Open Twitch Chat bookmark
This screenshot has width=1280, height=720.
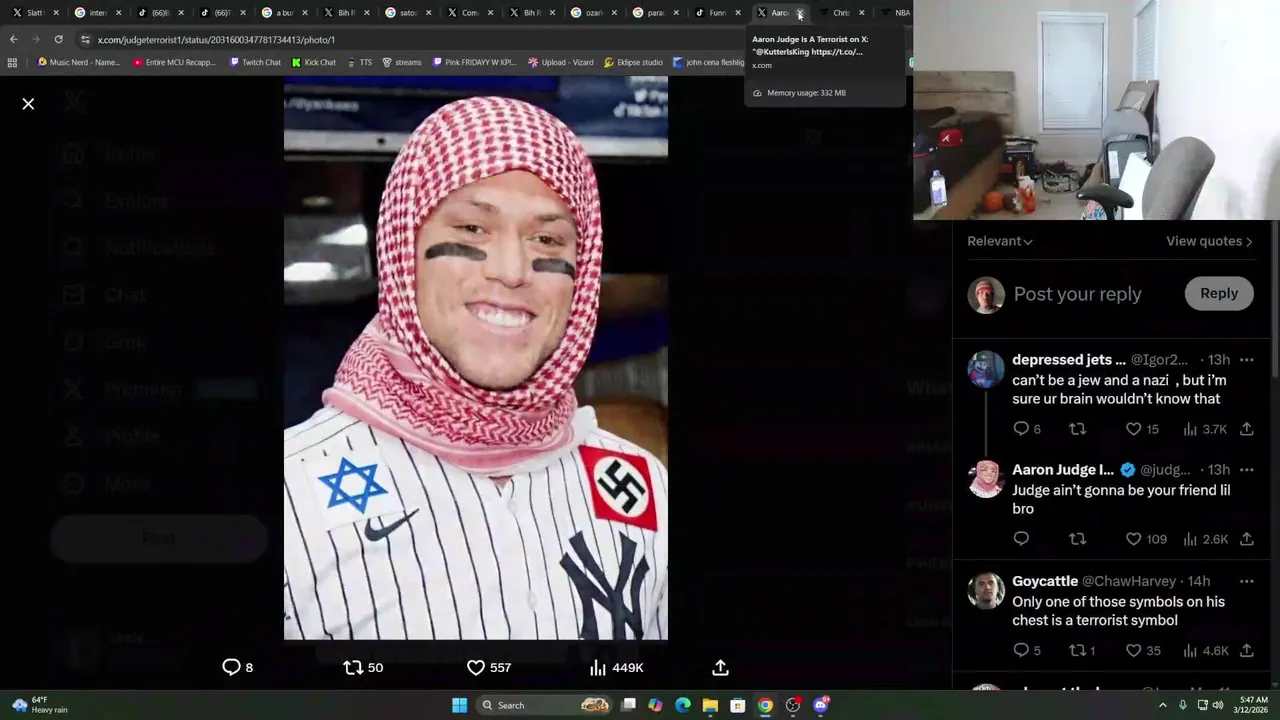[x=255, y=62]
